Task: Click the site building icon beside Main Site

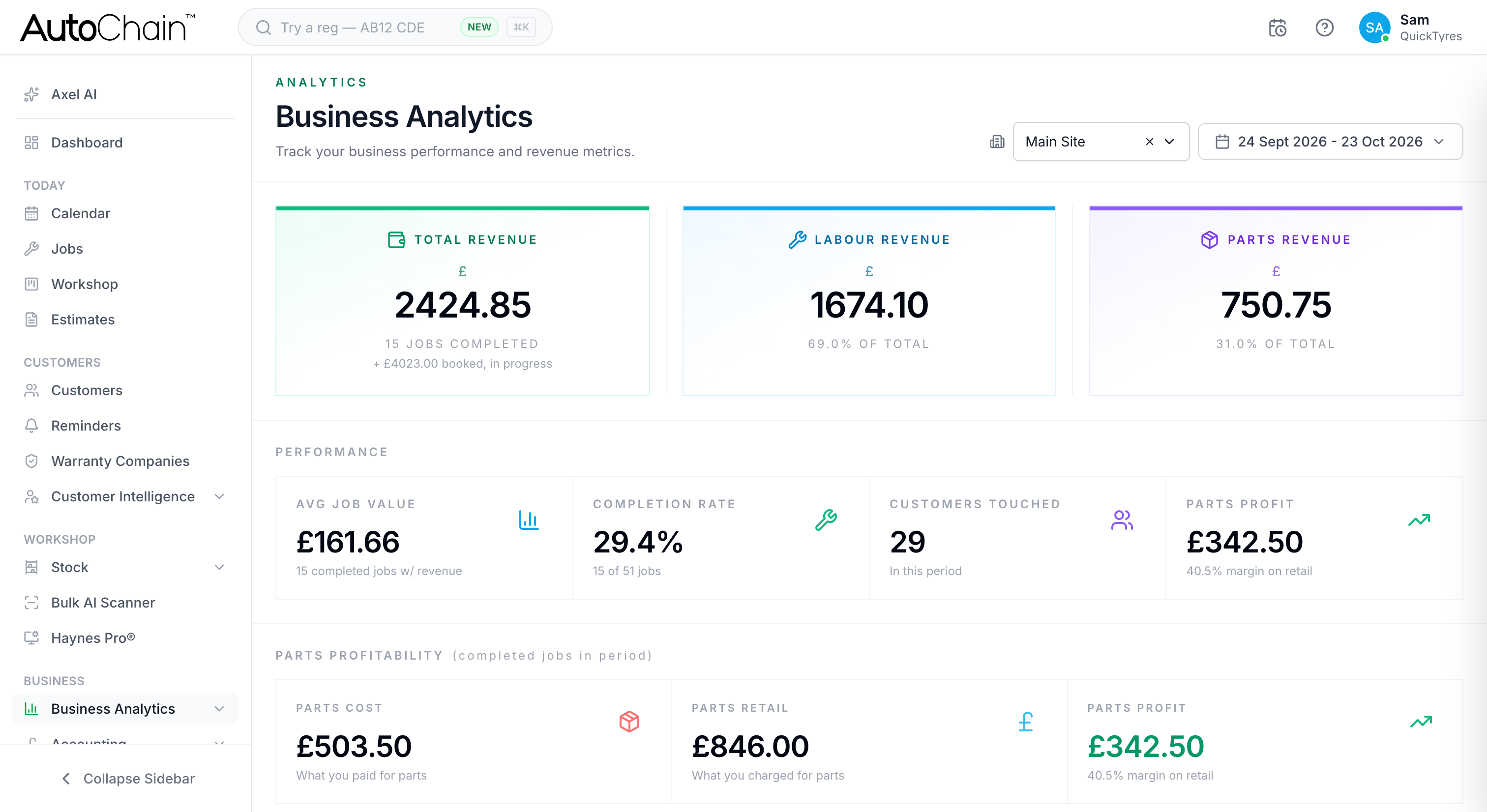Action: coord(997,142)
